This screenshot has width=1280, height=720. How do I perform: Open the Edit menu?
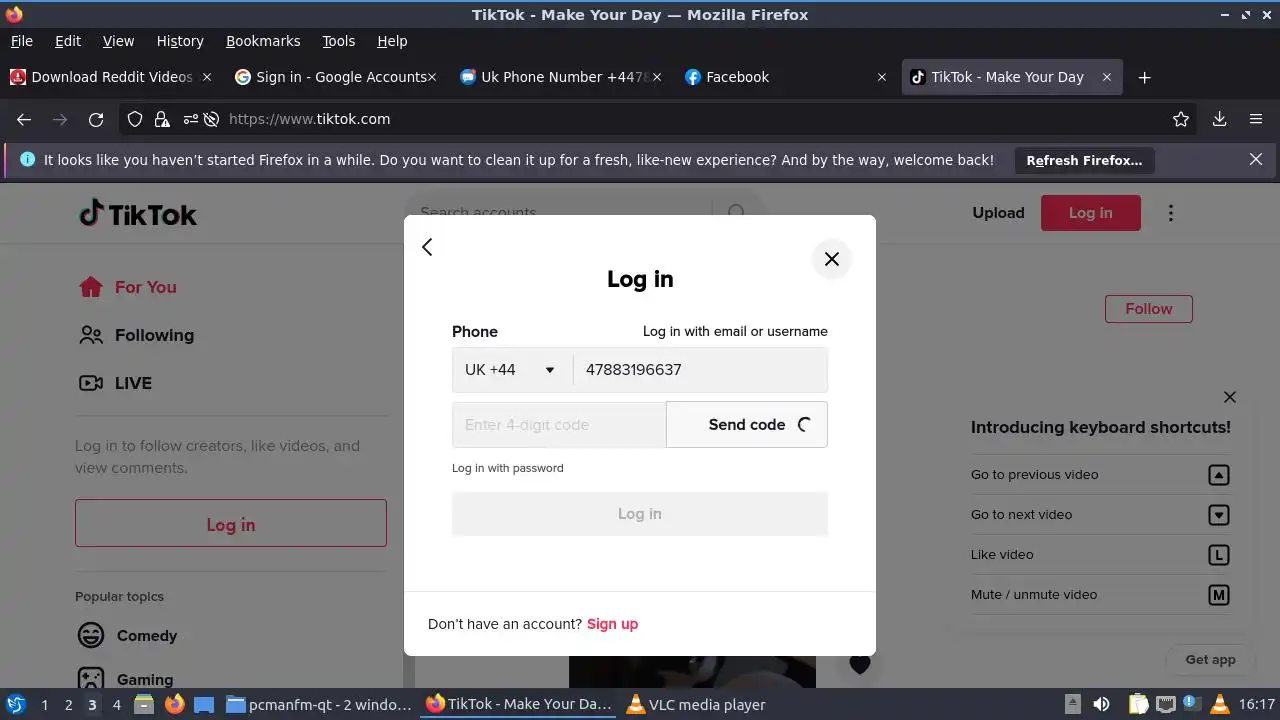point(68,41)
